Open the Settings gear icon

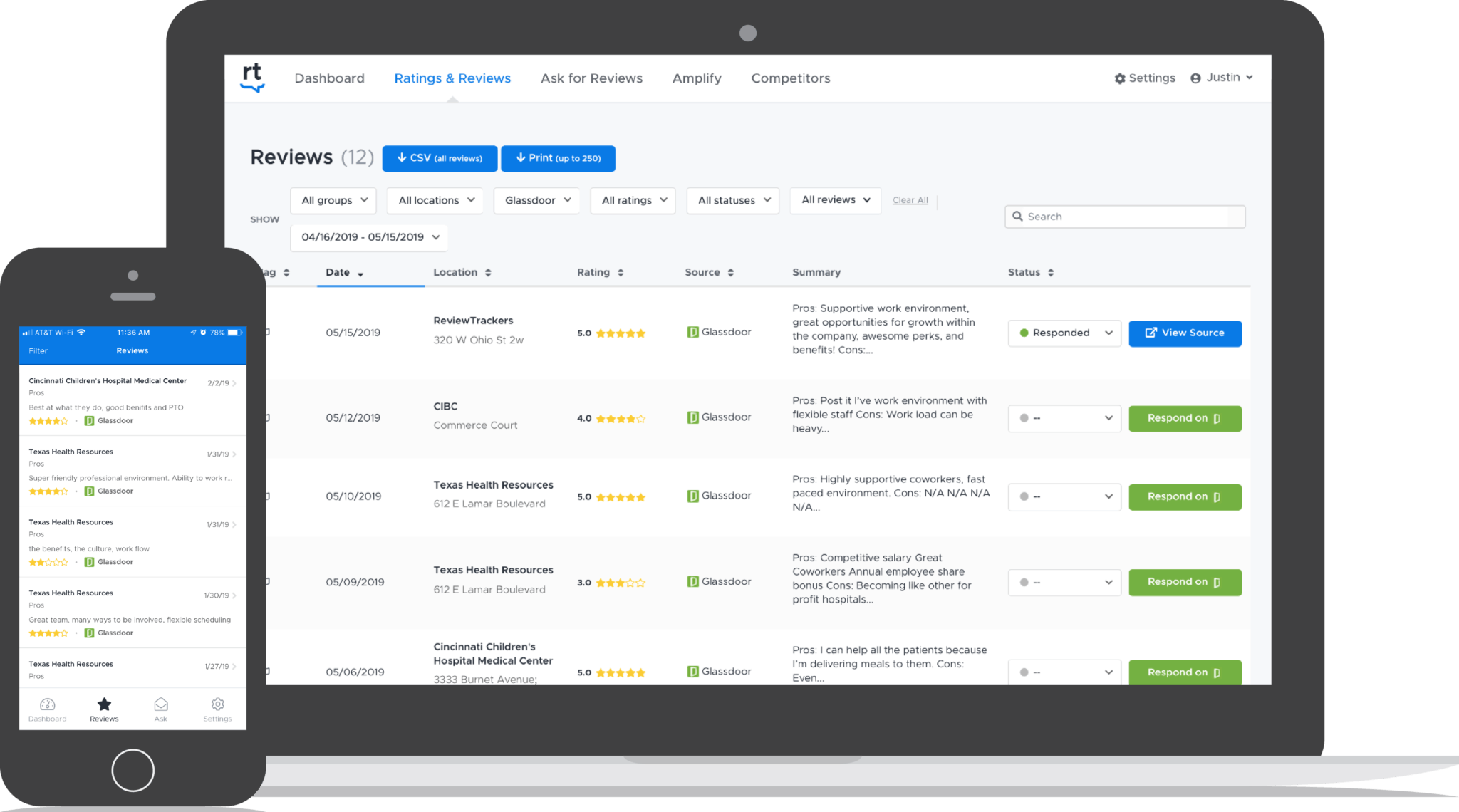pyautogui.click(x=1120, y=78)
